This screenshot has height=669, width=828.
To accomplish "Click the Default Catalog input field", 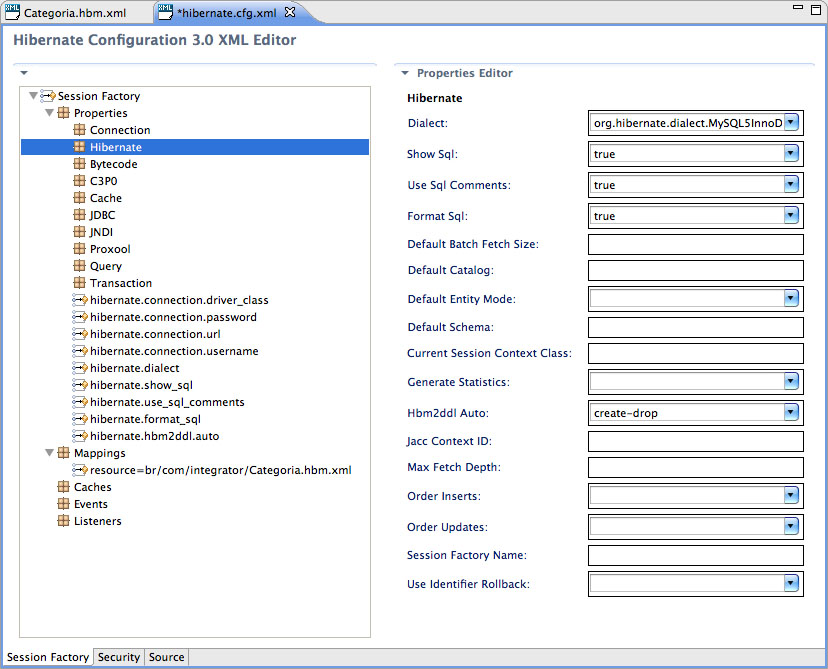I will [x=695, y=270].
